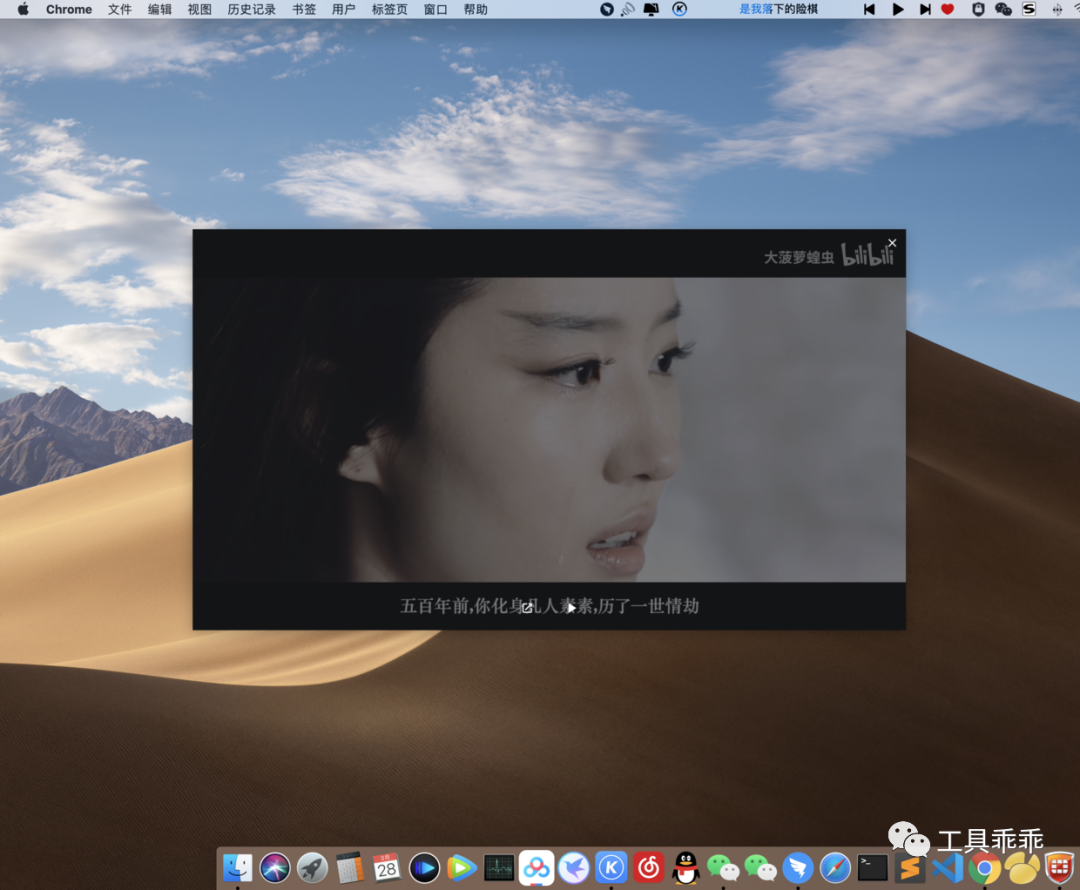Open NetEase Cloud Music from the Dock
Screen dimensions: 1080x890
pyautogui.click(x=648, y=867)
